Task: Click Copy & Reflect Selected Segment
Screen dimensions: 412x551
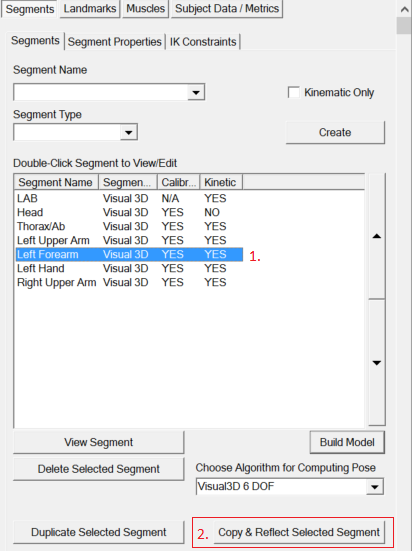Action: coord(299,532)
